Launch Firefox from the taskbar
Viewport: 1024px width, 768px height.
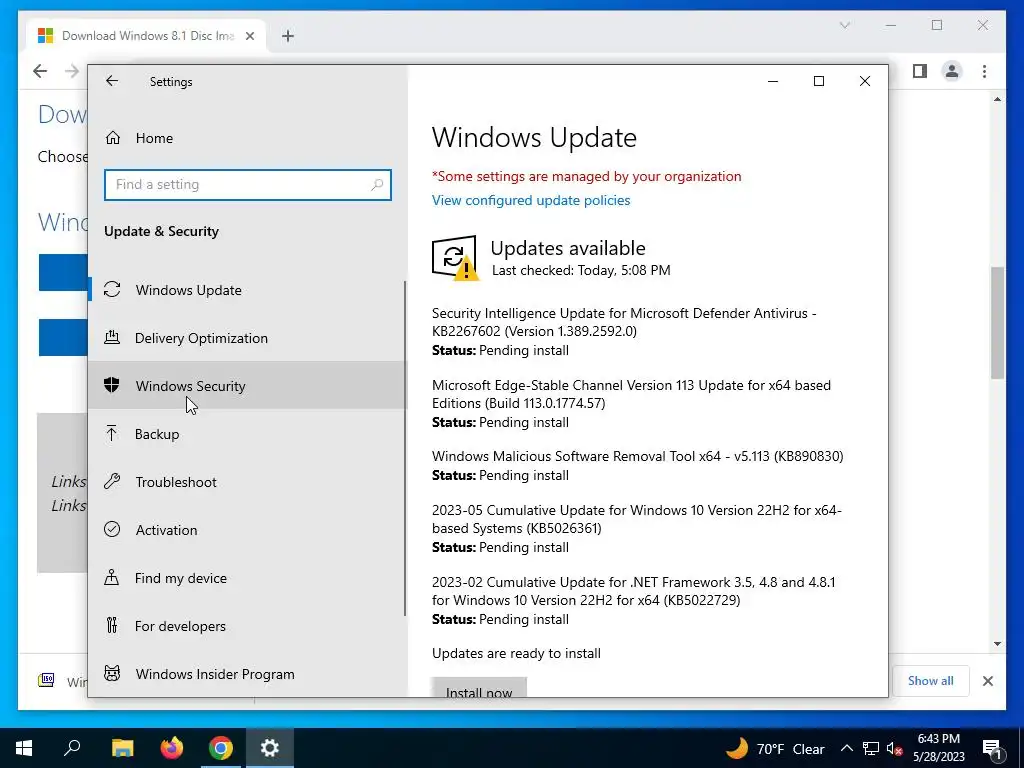(172, 748)
